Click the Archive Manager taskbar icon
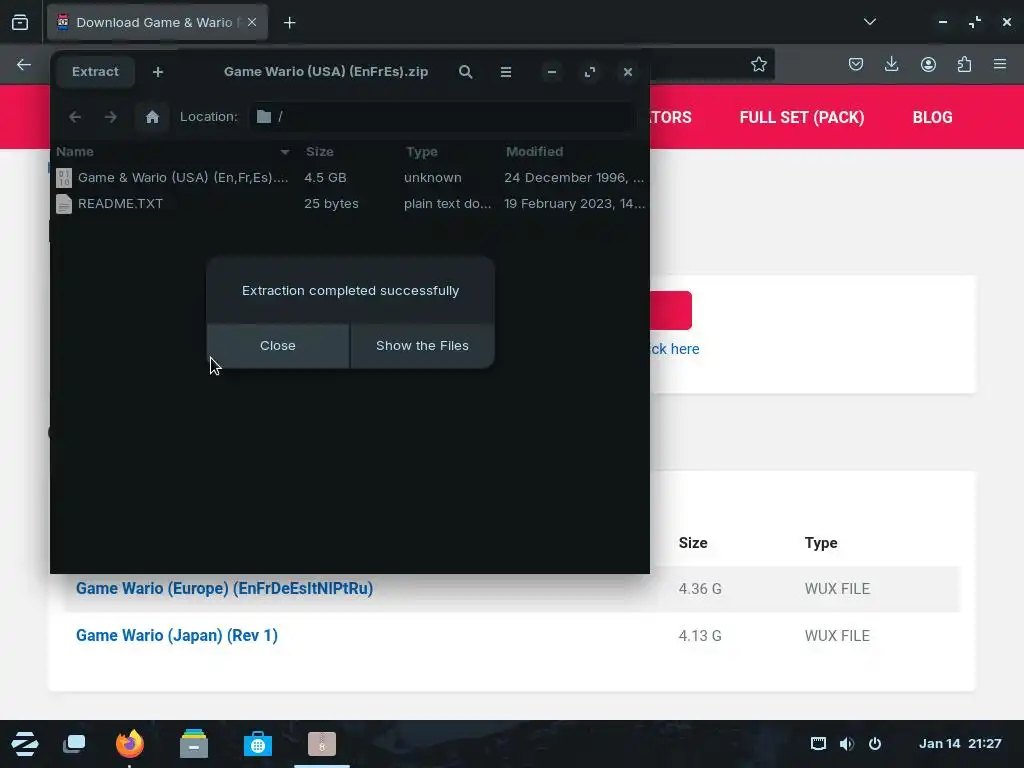1024x768 pixels. [x=322, y=744]
